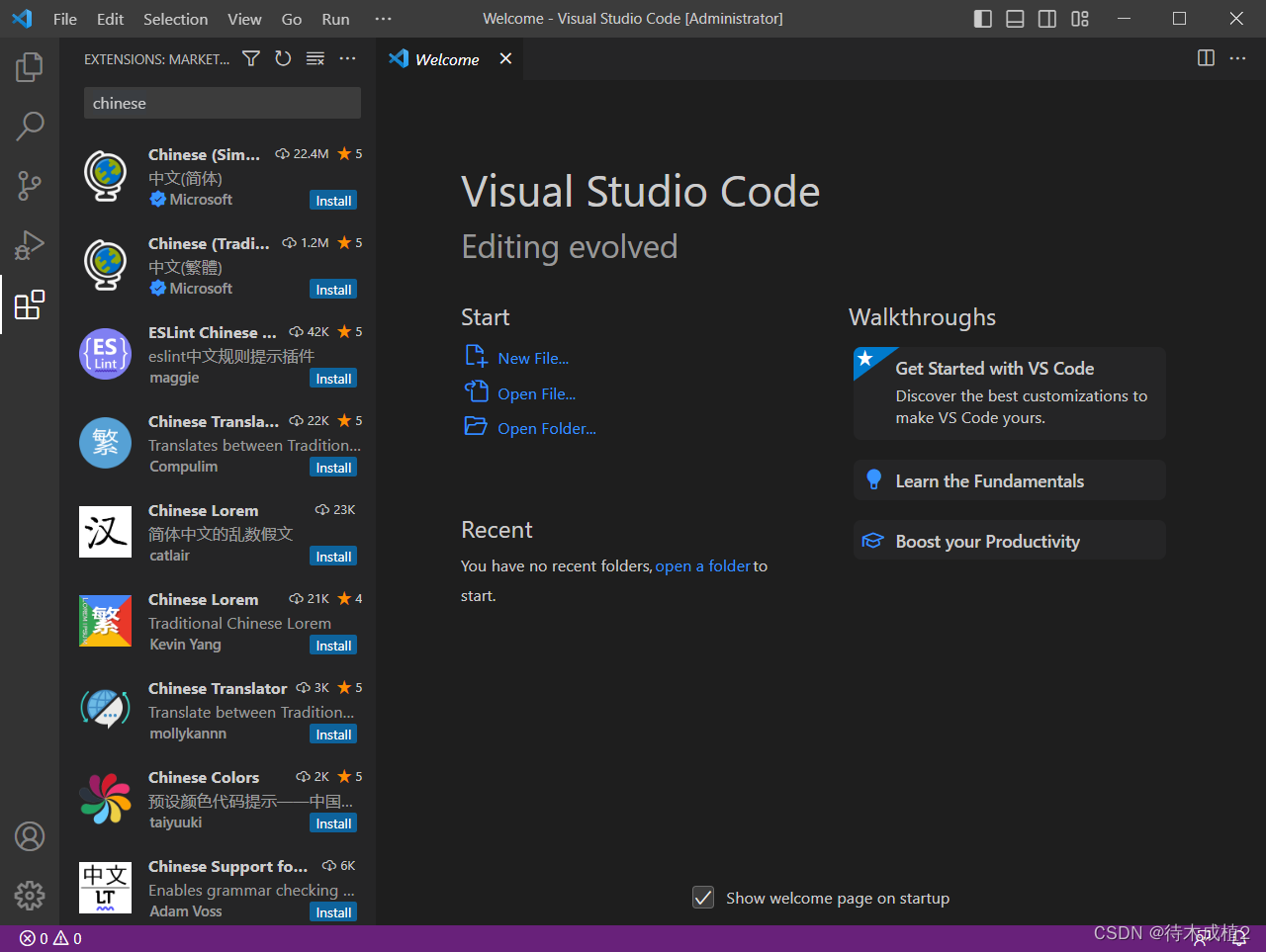This screenshot has height=952, width=1266.
Task: Open the Selection menu
Action: (x=175, y=19)
